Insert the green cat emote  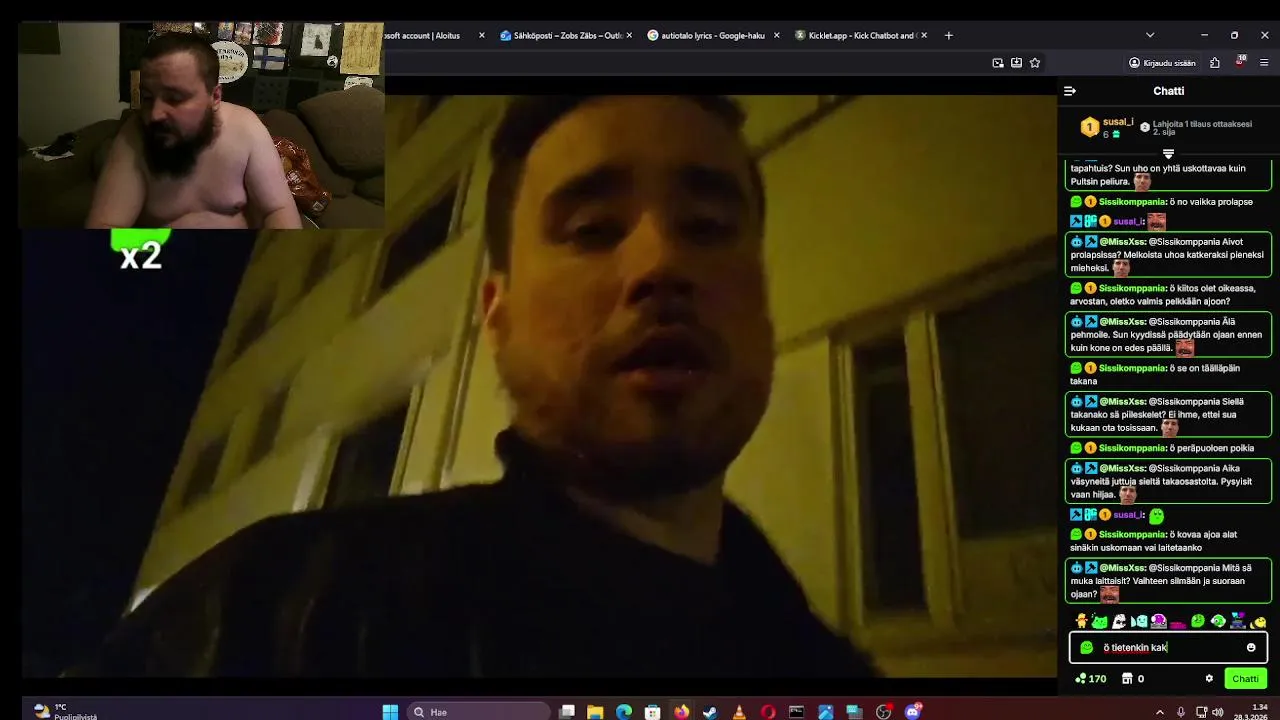coord(1100,622)
